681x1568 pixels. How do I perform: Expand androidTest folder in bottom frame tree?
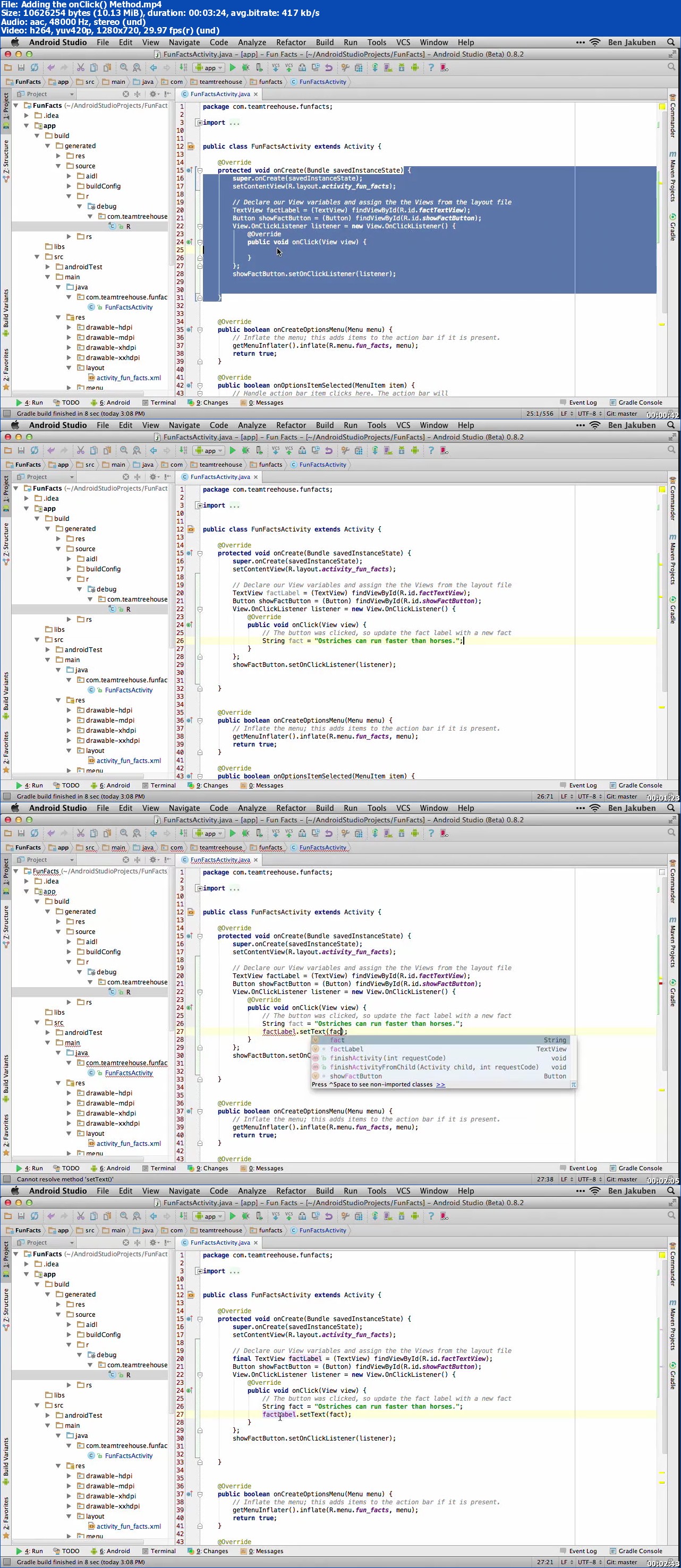pyautogui.click(x=47, y=1415)
